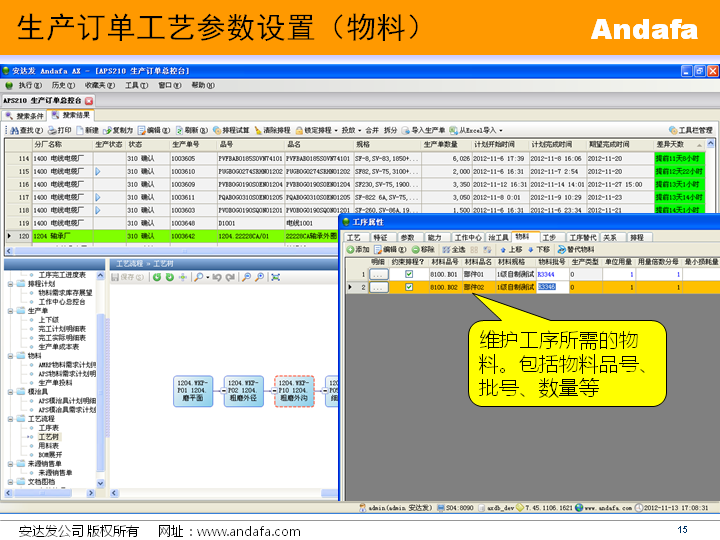Click the fit-to-window icon in process tree toolbar
This screenshot has width=720, height=540.
pyautogui.click(x=276, y=277)
